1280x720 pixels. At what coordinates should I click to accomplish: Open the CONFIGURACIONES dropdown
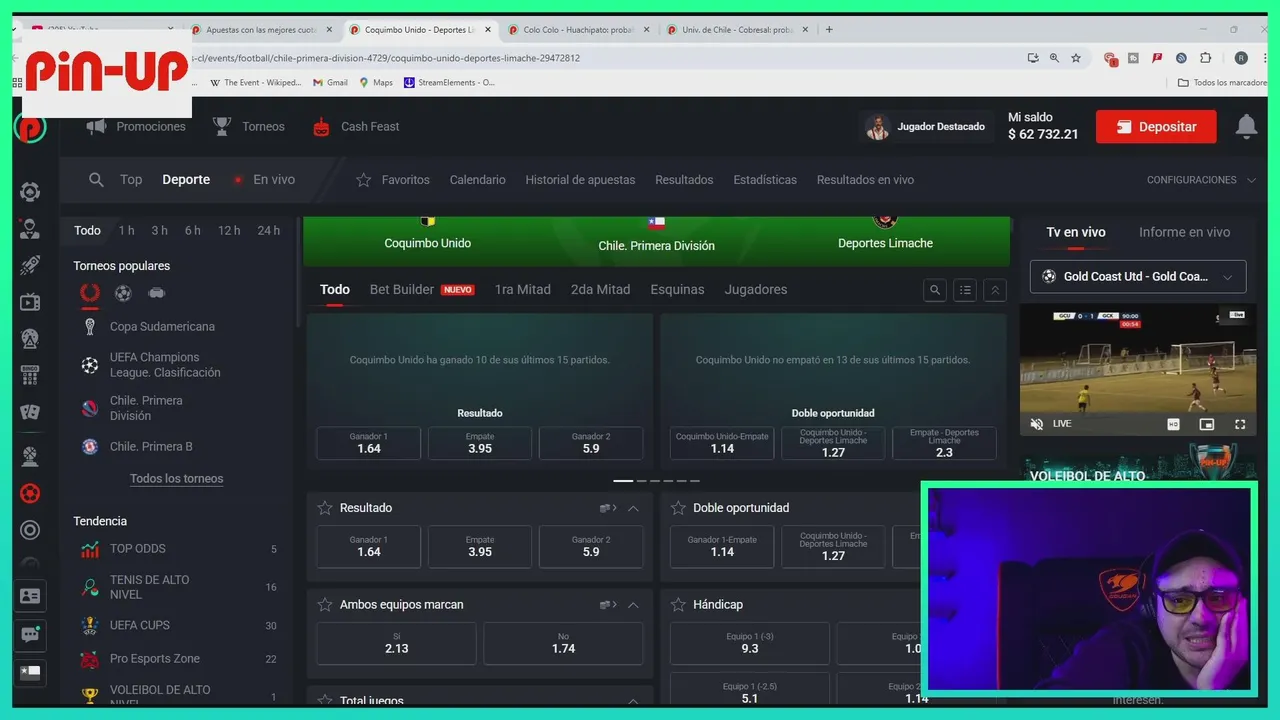(1201, 180)
